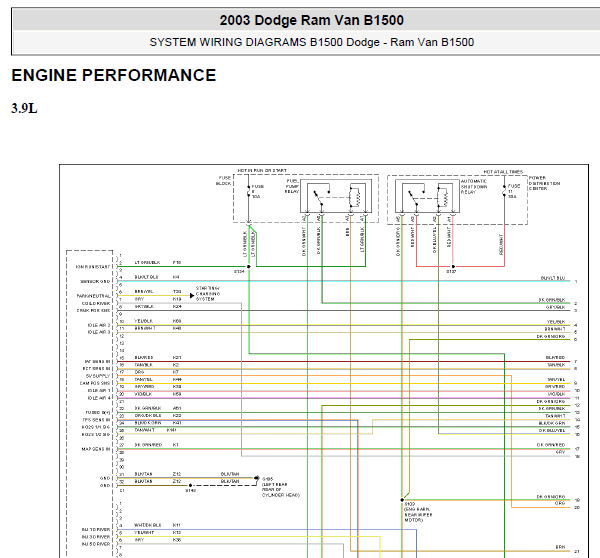Click the 'HOT IN RUN OR START' label

(x=262, y=170)
